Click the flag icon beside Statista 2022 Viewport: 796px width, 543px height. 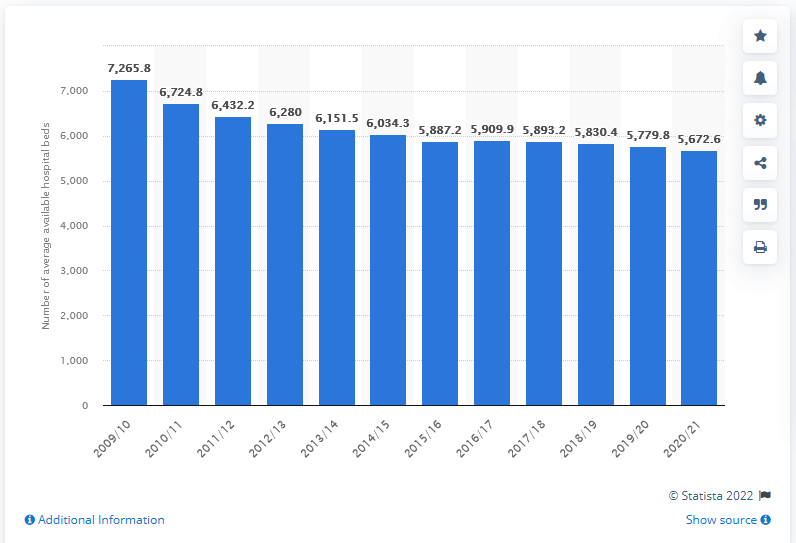pyautogui.click(x=765, y=494)
